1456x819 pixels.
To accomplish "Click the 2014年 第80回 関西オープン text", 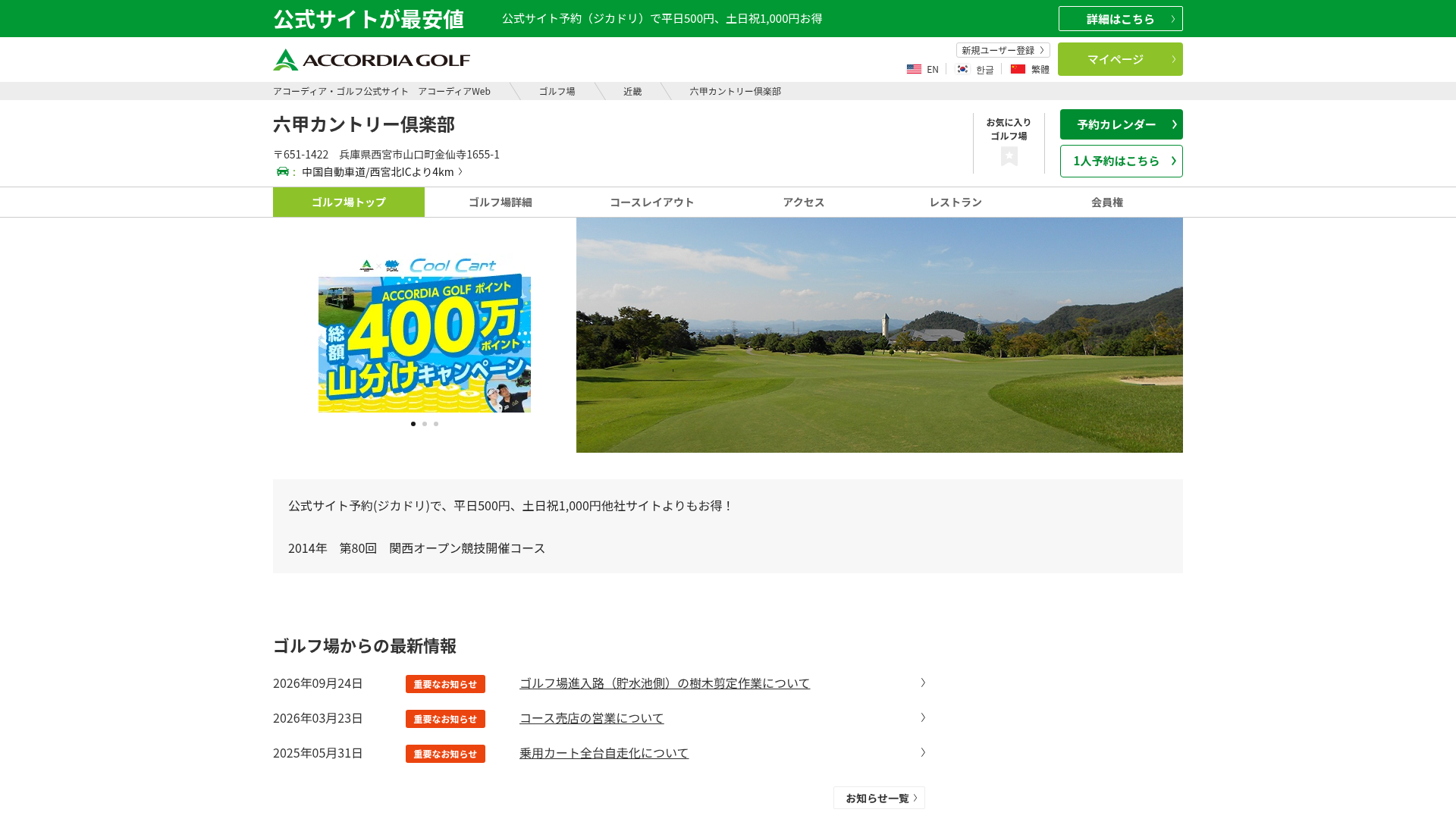I will click(x=416, y=548).
